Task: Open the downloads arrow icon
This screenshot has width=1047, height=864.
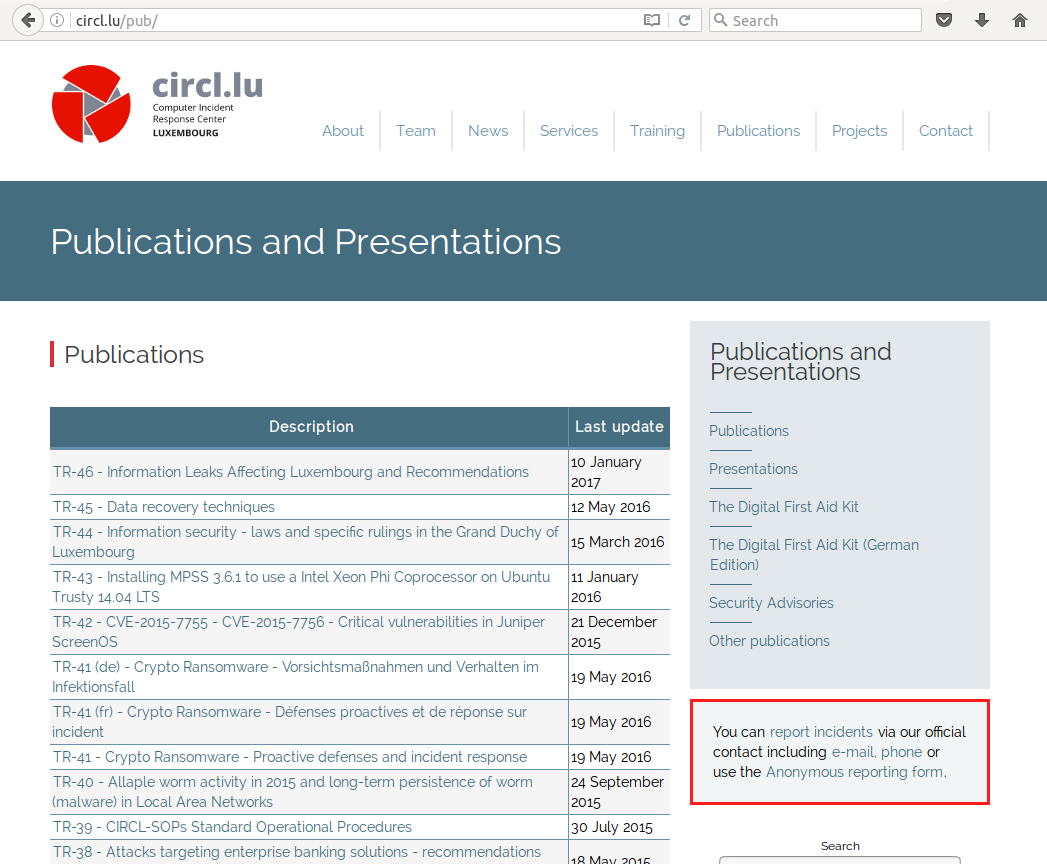Action: (x=981, y=20)
